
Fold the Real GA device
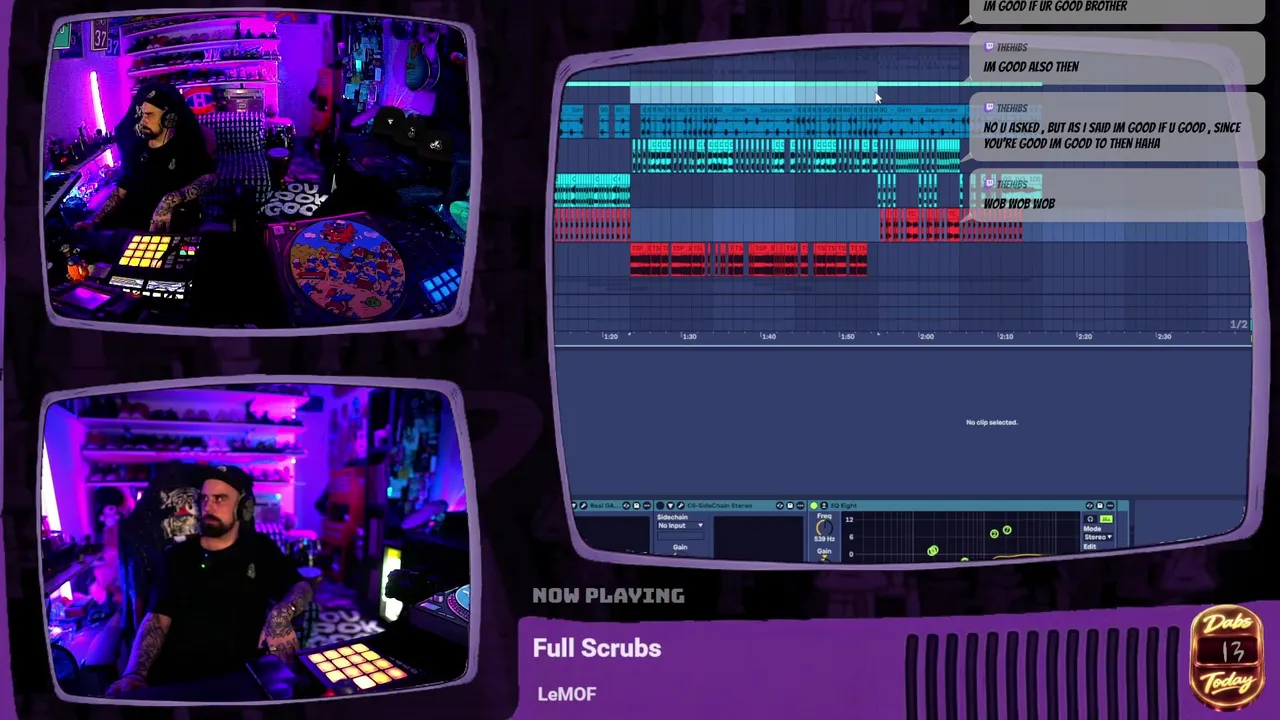tap(574, 505)
